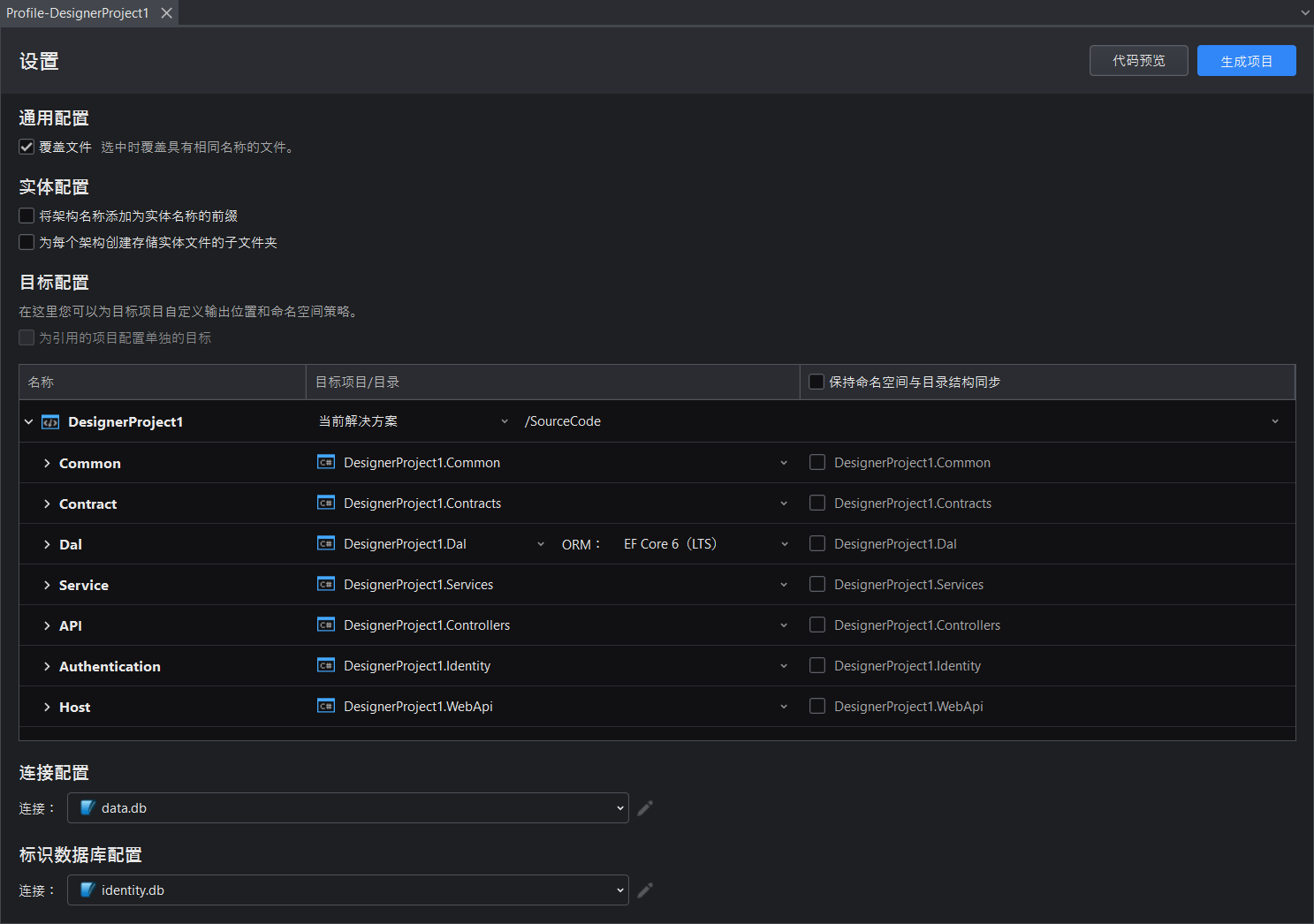Viewport: 1314px width, 924px height.
Task: Click the 代码预览 code preview button
Action: click(1139, 61)
